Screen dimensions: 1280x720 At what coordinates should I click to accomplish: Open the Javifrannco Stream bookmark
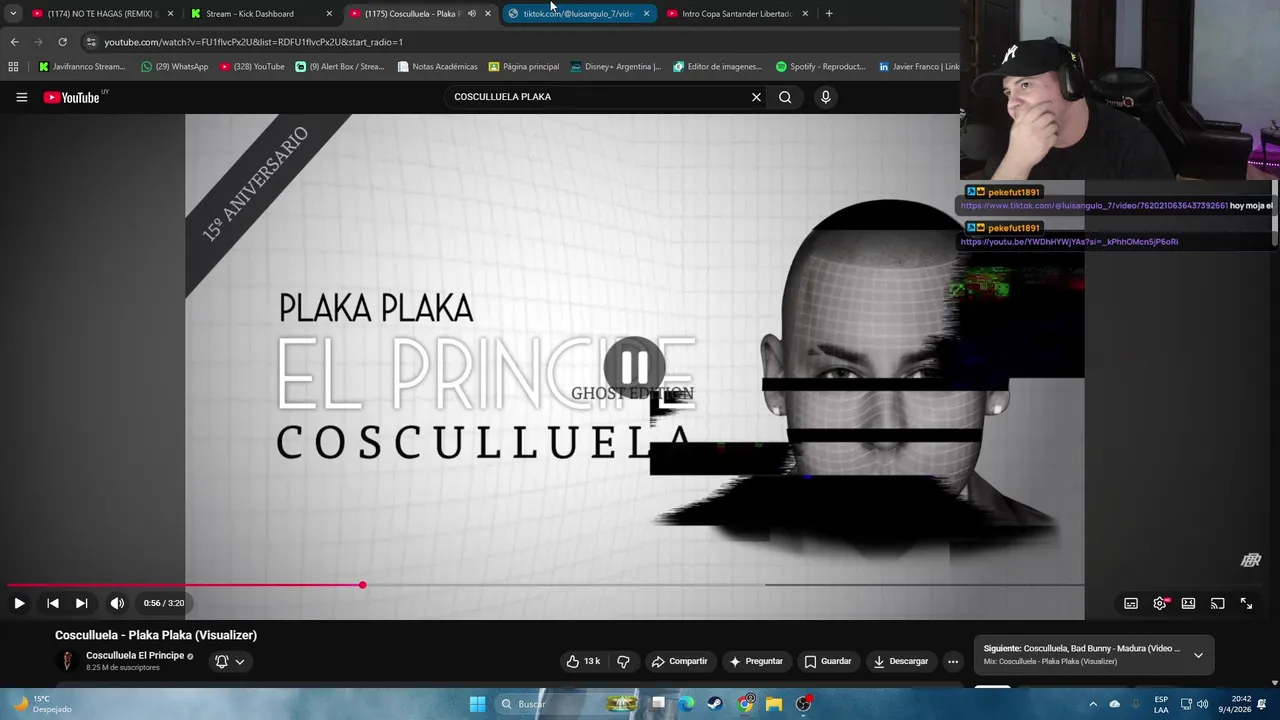click(x=82, y=67)
